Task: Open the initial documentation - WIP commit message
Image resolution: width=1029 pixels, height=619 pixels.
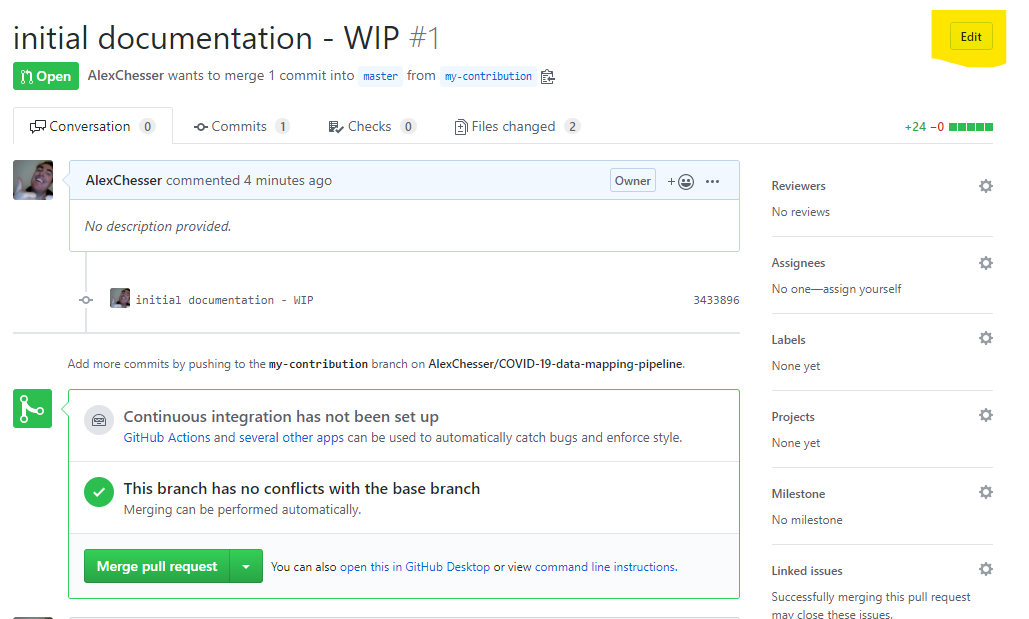Action: click(x=224, y=300)
